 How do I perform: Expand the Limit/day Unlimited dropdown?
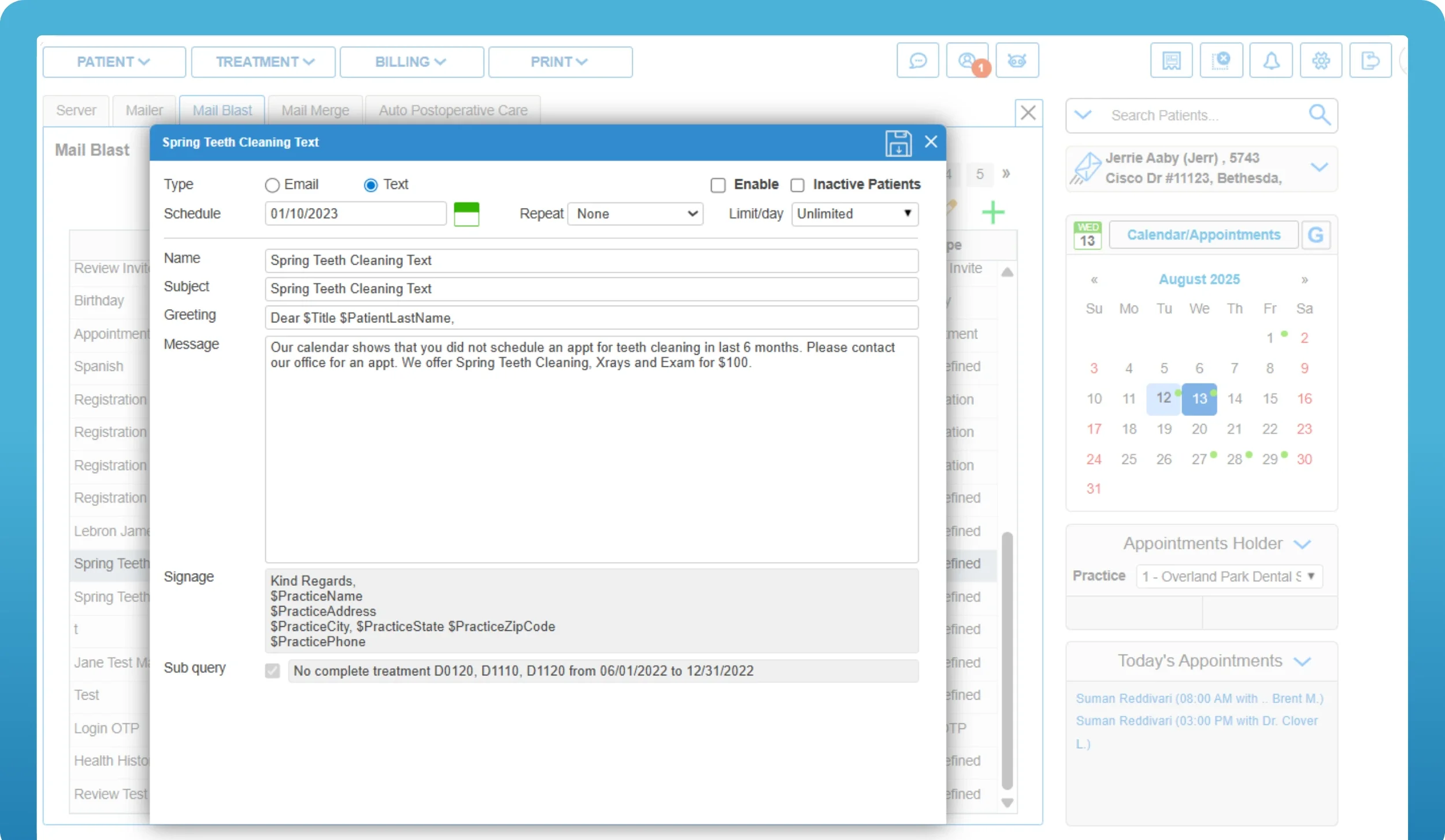854,214
